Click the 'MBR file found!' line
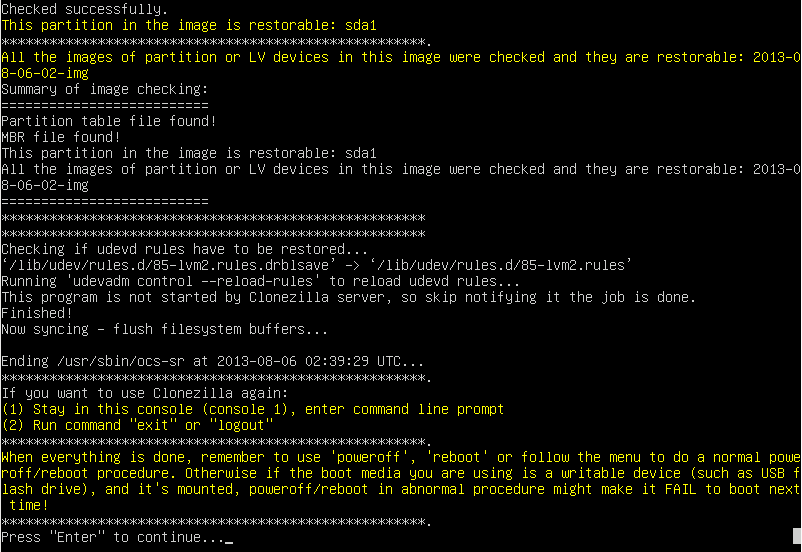This screenshot has height=552, width=802. click(61, 137)
